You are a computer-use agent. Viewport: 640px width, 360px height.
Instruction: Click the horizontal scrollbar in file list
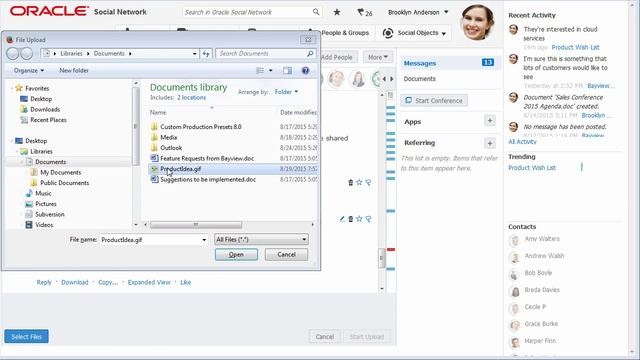196,225
